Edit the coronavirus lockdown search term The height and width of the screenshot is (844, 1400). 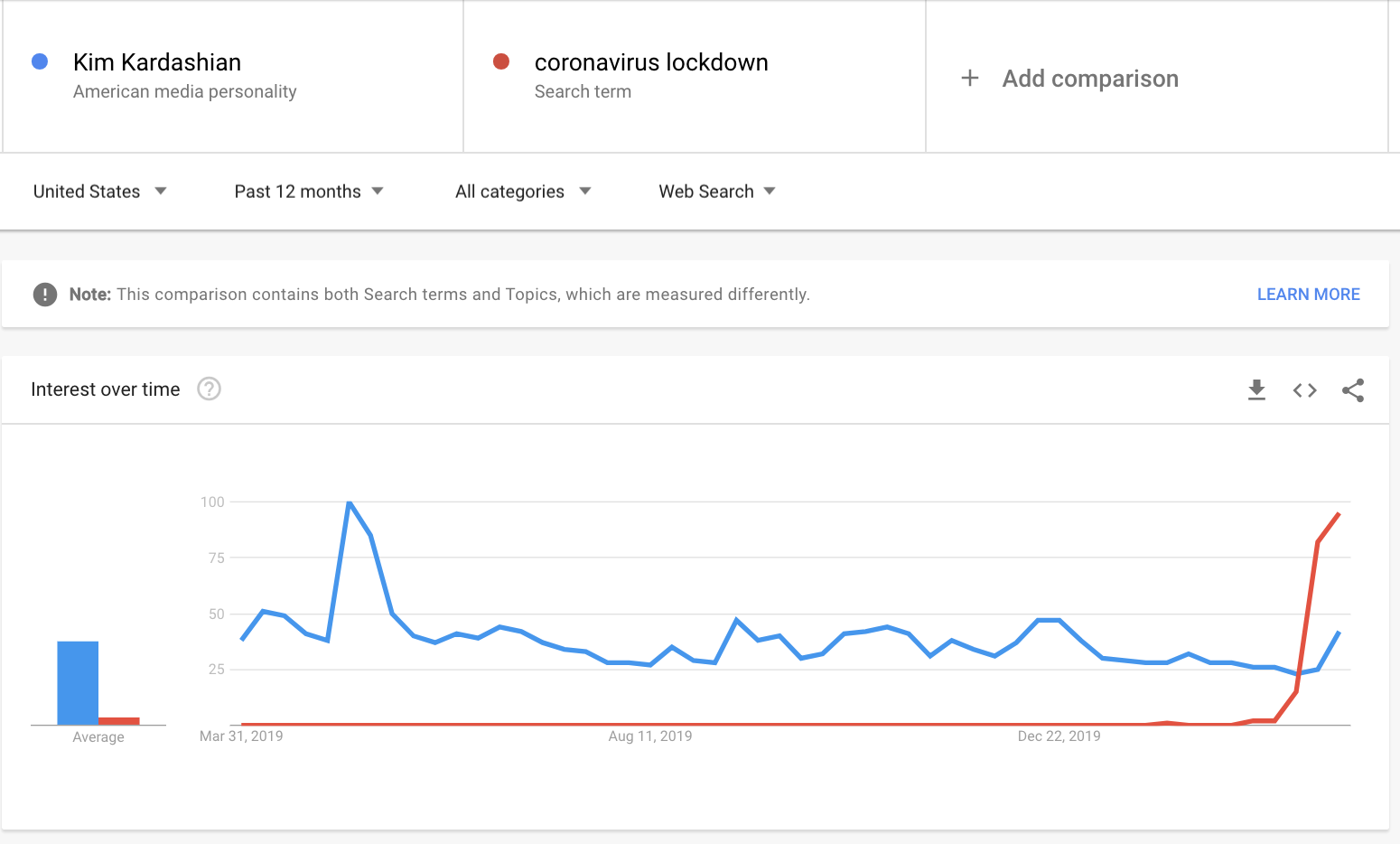click(650, 62)
